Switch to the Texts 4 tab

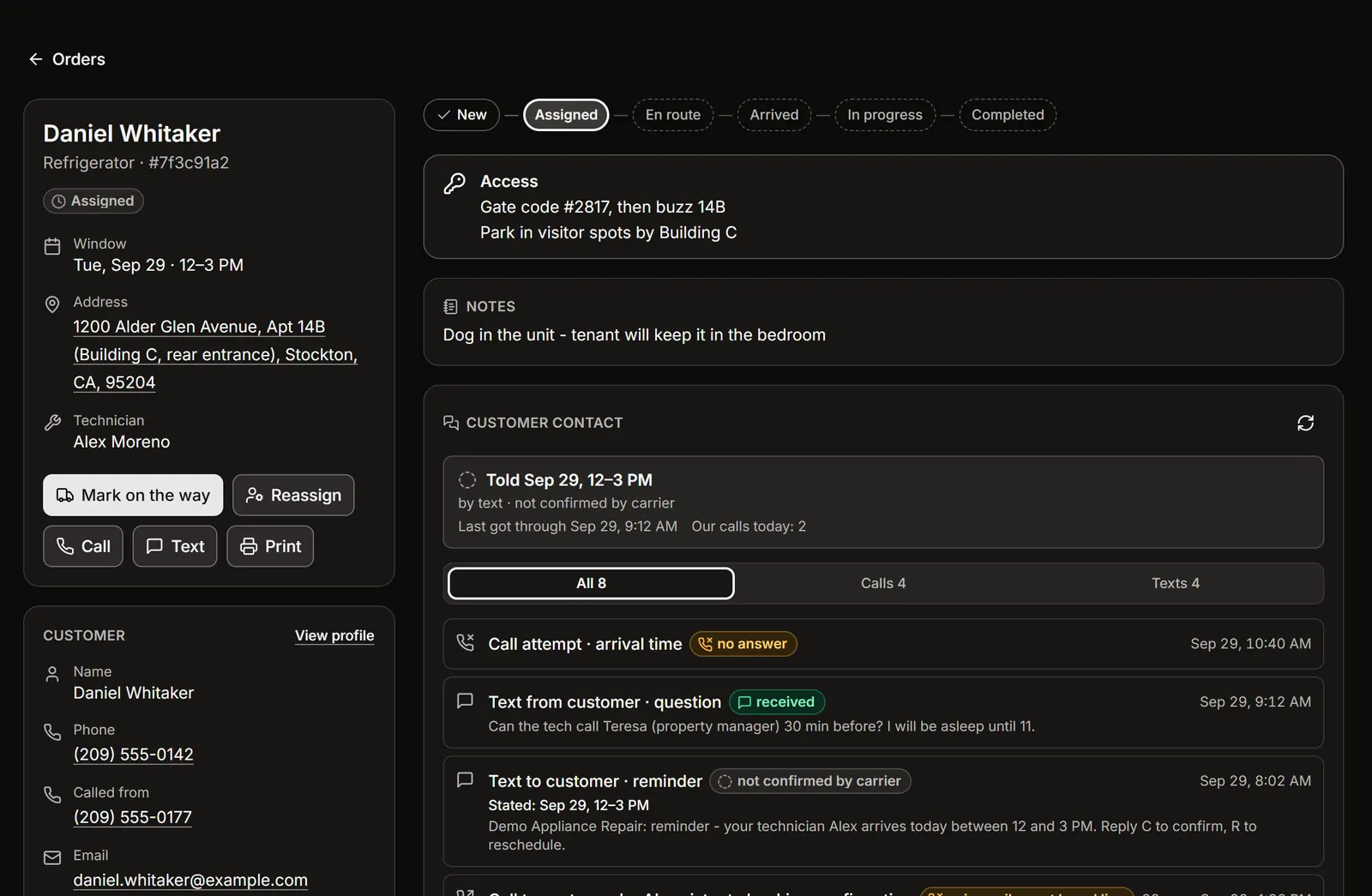coord(1176,583)
